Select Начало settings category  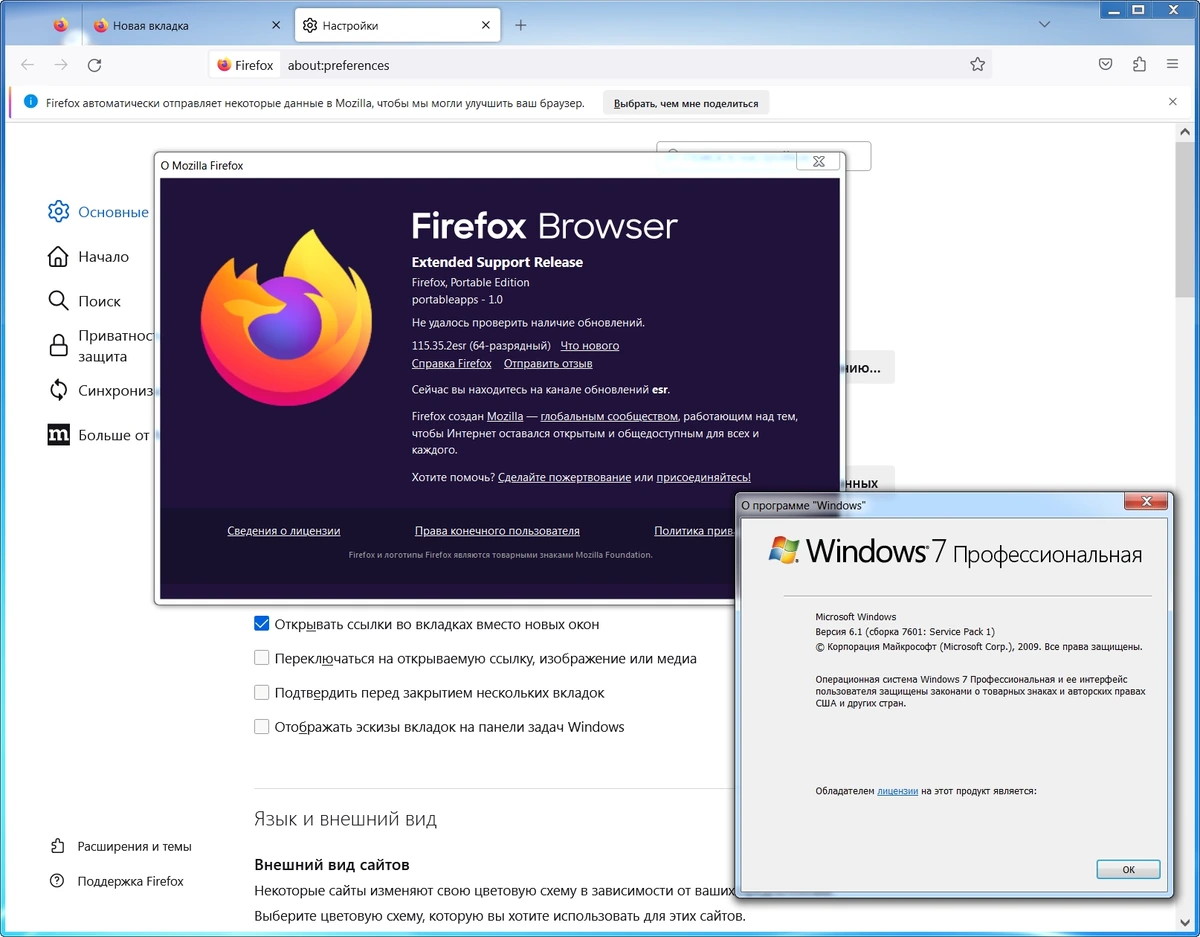(x=88, y=257)
